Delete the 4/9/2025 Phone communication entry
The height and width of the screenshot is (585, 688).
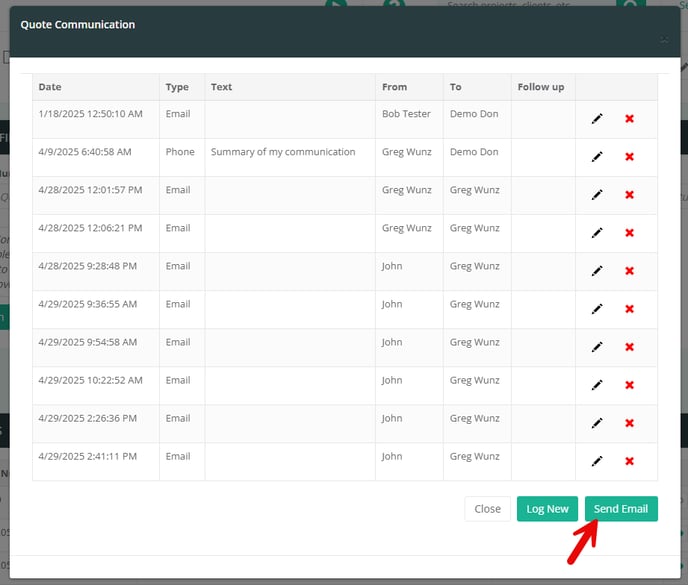pos(629,157)
